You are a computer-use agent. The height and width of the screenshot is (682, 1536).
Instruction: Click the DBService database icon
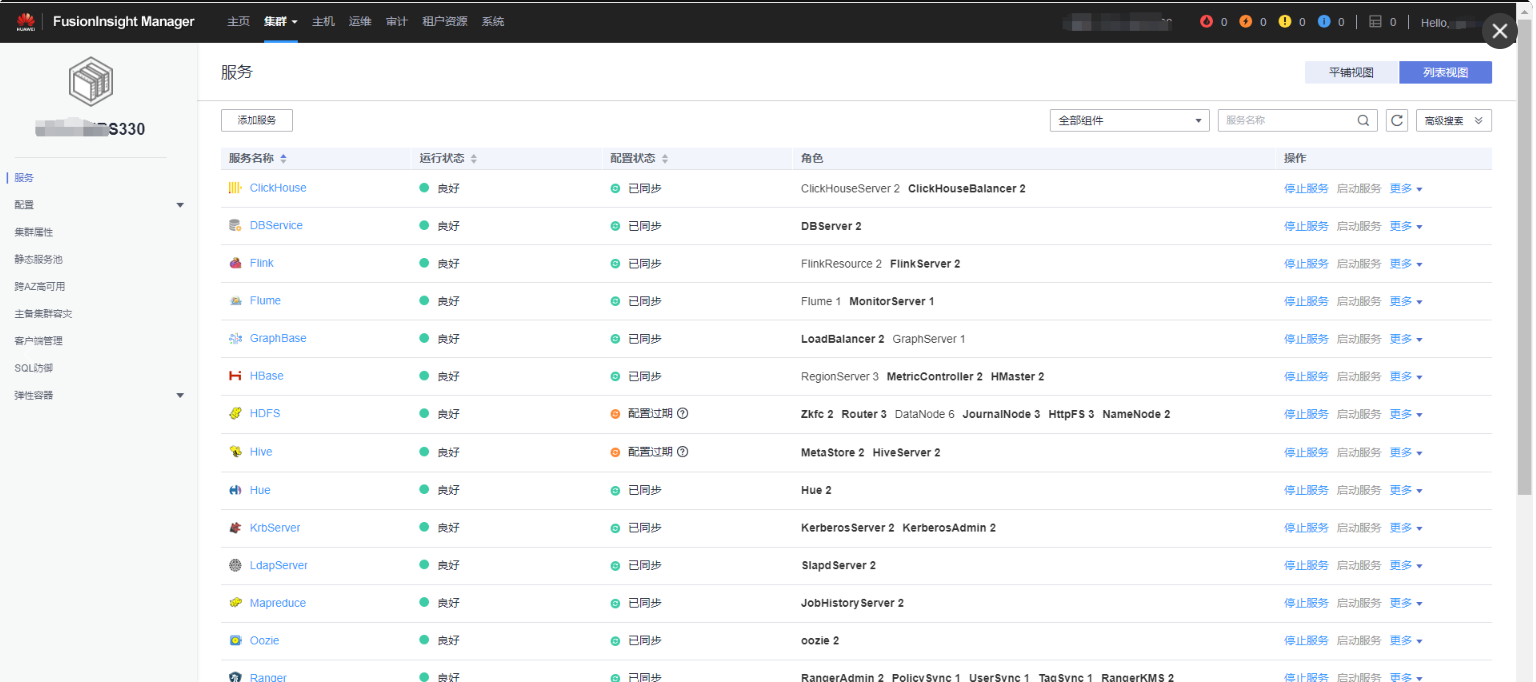pyautogui.click(x=235, y=226)
